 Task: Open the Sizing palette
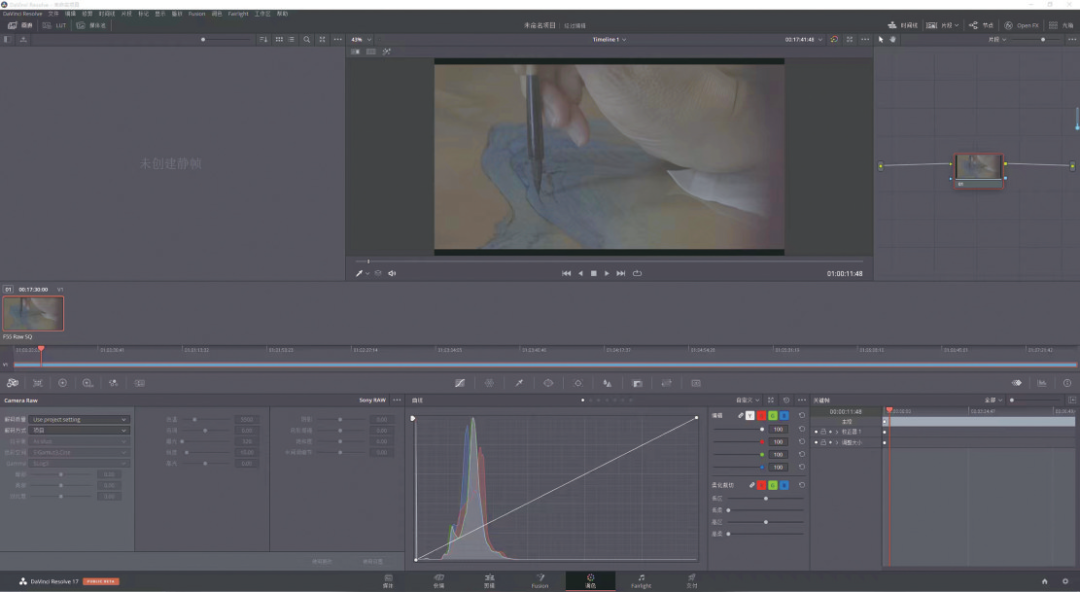click(x=666, y=383)
